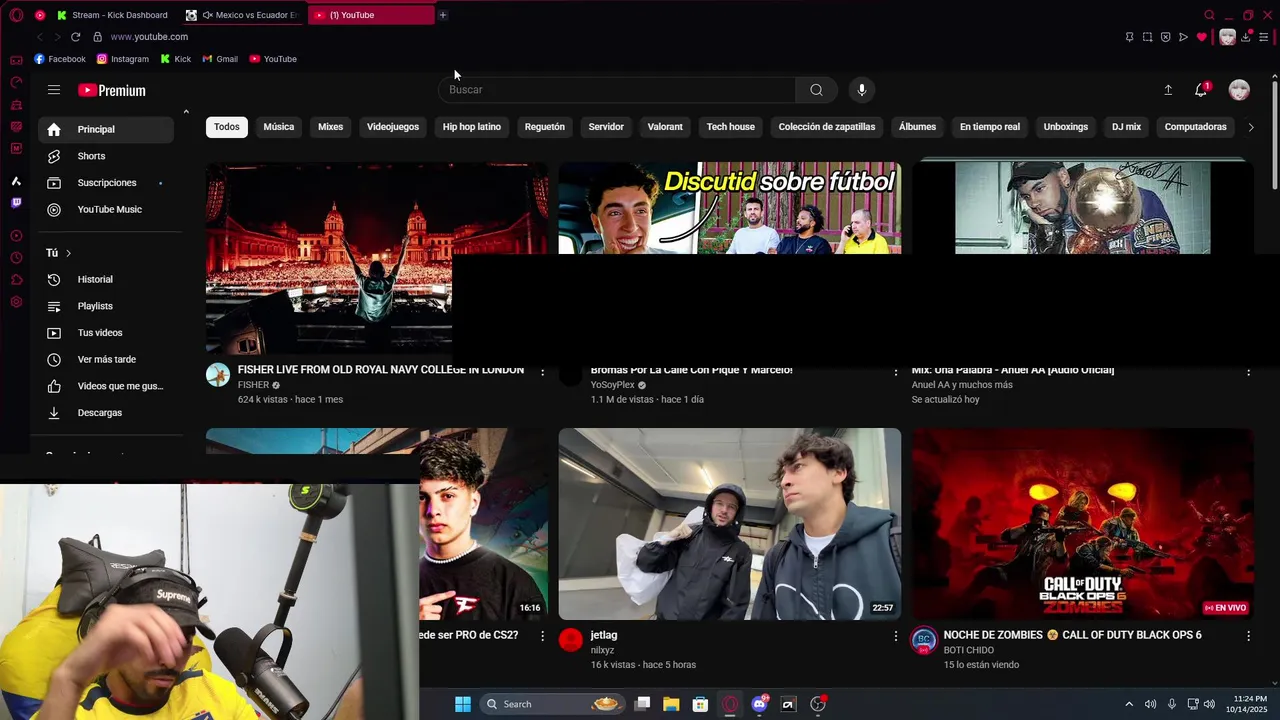Open the Call of Duty Zombies live thumbnail
The height and width of the screenshot is (720, 1280).
(x=1082, y=524)
